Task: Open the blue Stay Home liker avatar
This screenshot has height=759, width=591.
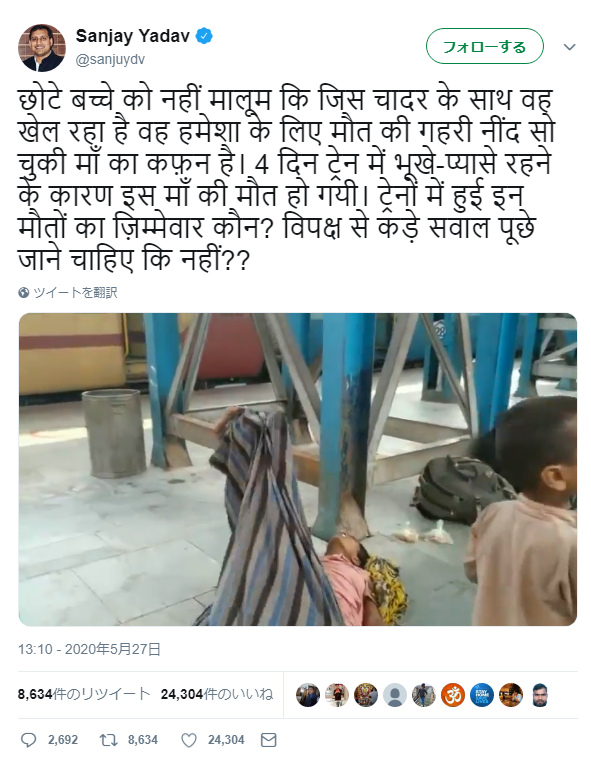Action: (x=482, y=695)
